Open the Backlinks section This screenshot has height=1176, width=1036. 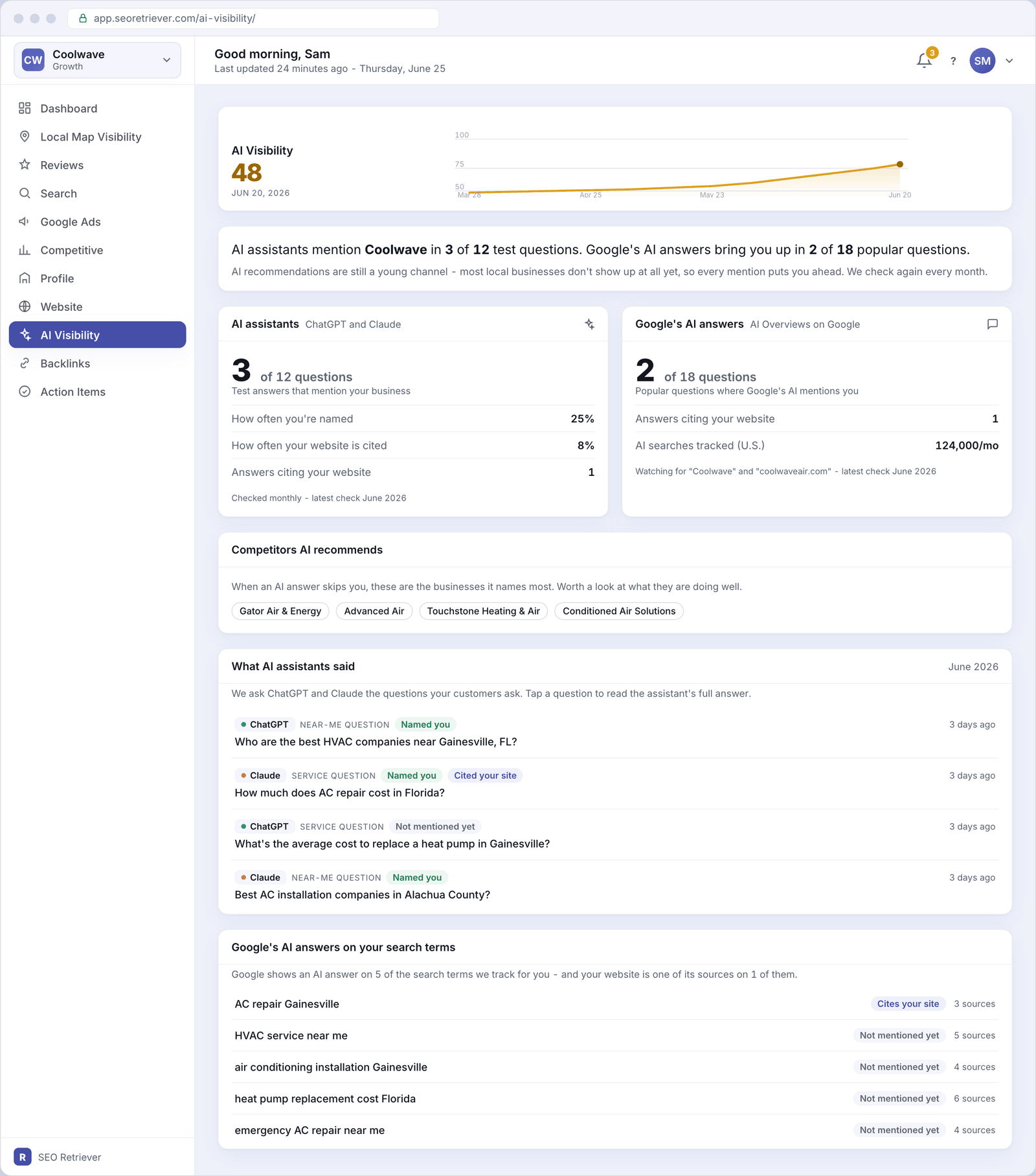point(98,363)
